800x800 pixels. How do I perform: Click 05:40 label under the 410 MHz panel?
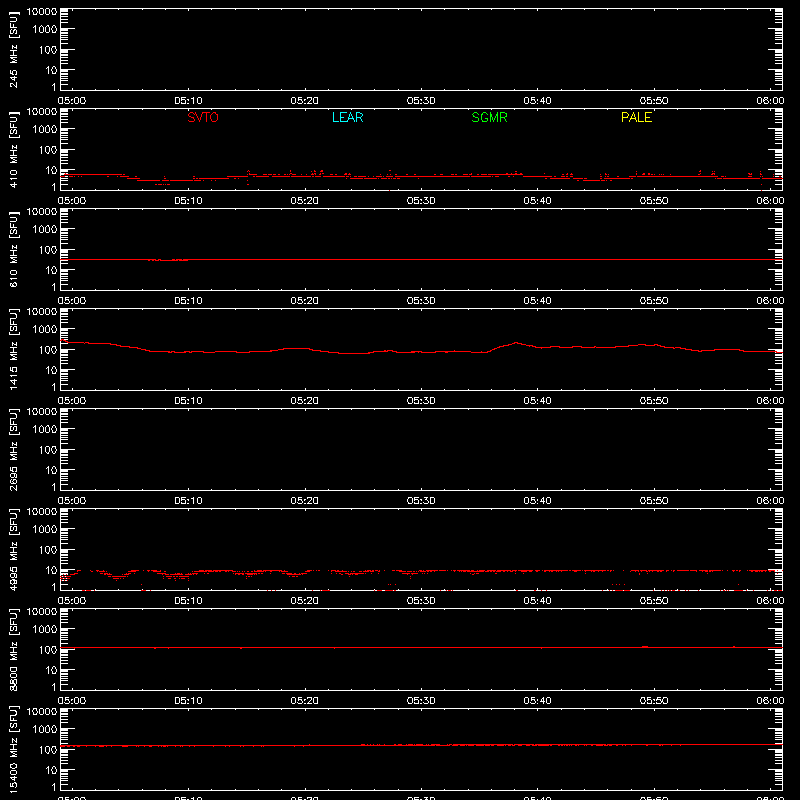537,201
